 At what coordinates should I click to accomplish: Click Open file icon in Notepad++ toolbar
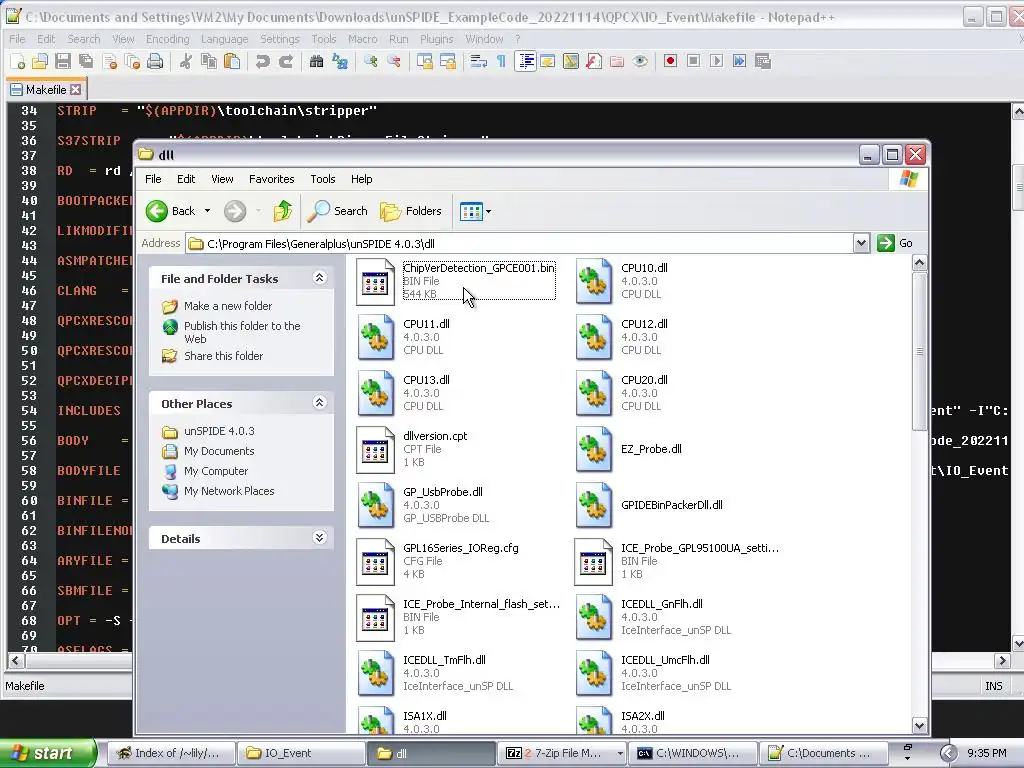pos(40,61)
